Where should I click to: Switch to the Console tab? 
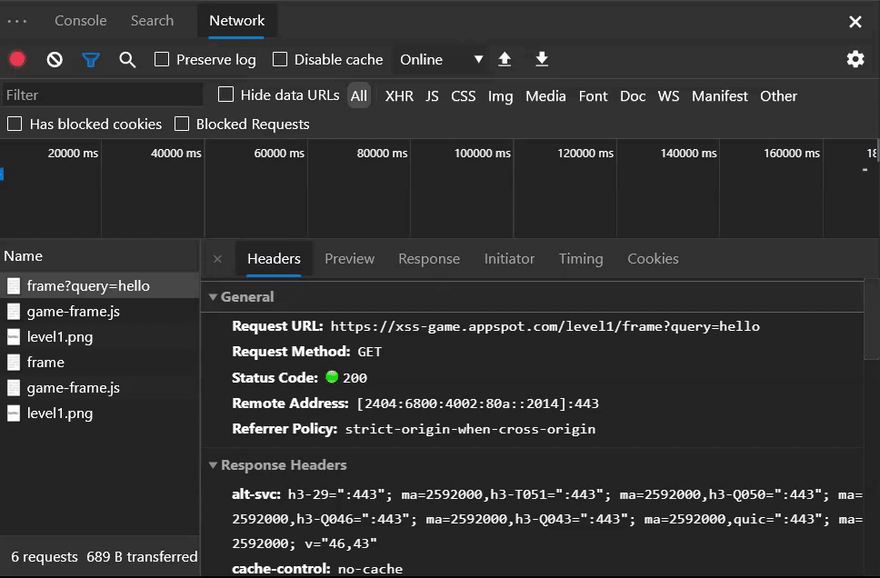coord(80,21)
